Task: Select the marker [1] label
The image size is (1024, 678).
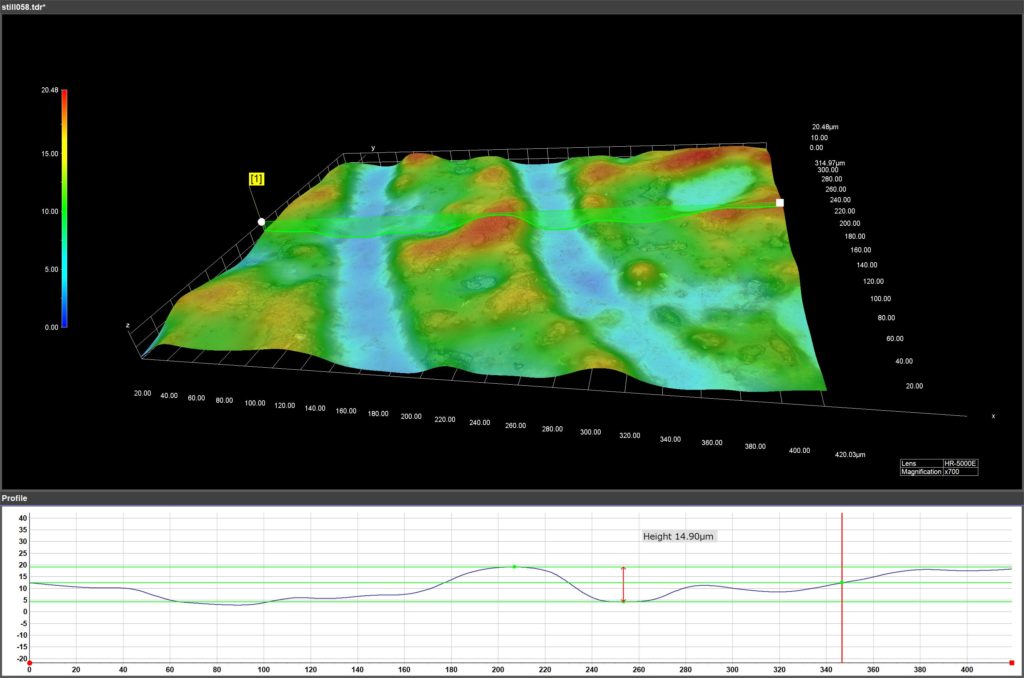Action: coord(256,179)
